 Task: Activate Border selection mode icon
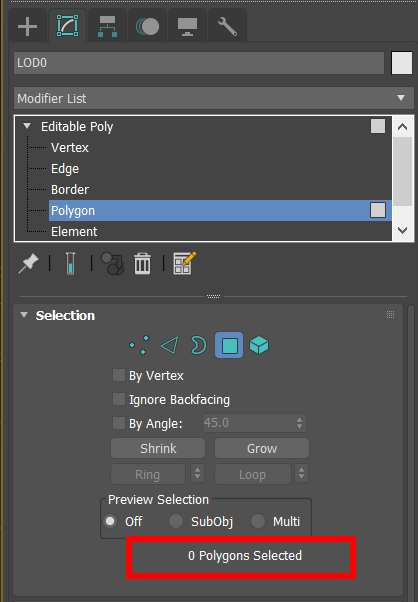[x=198, y=345]
